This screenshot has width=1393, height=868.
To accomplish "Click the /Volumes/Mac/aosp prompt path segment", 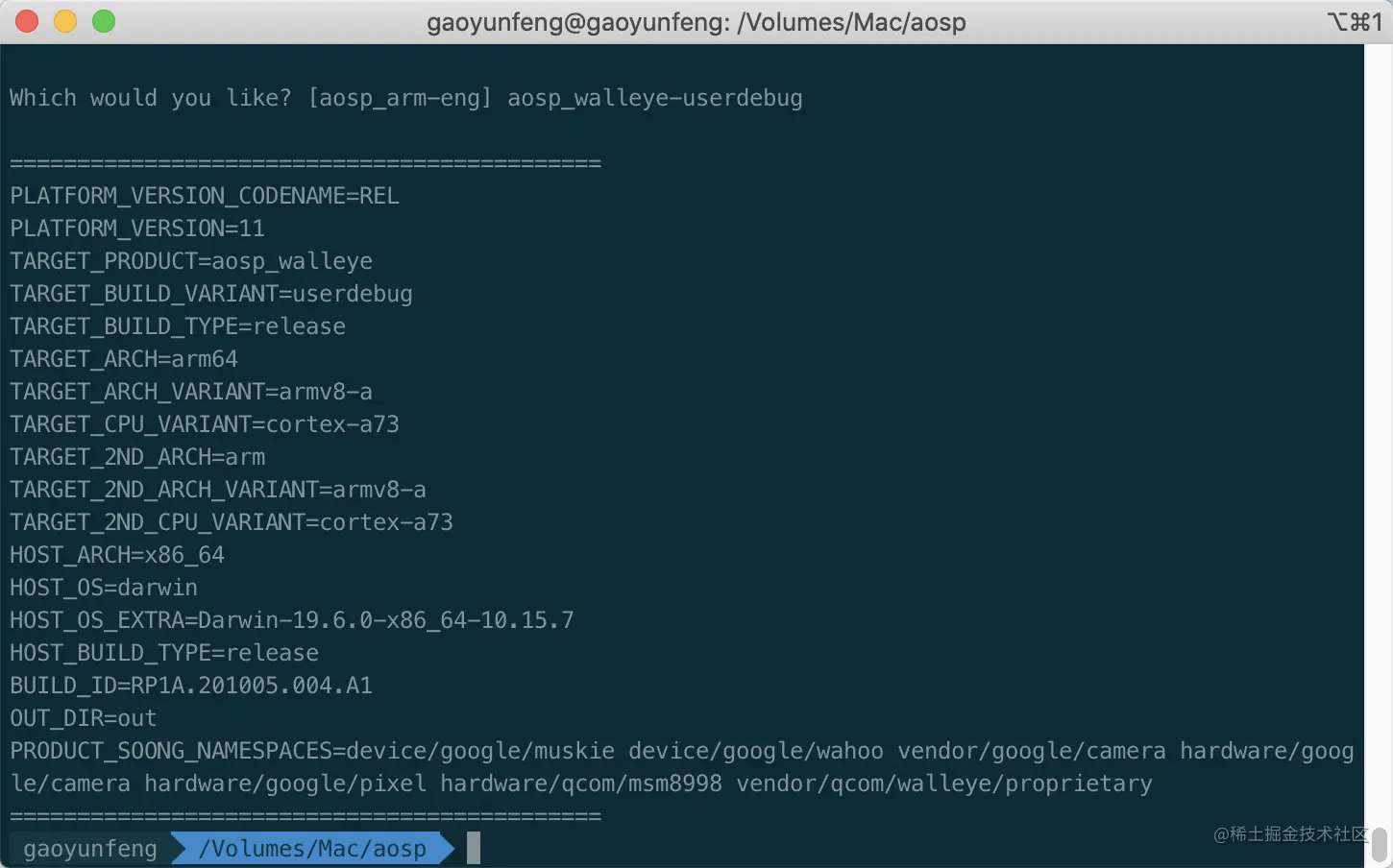I will [312, 849].
